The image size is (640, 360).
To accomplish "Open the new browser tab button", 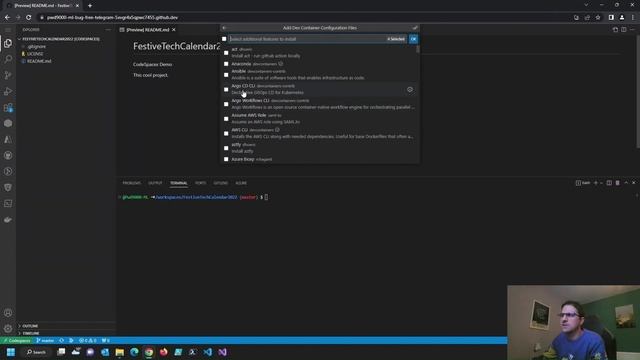I will click(90, 6).
